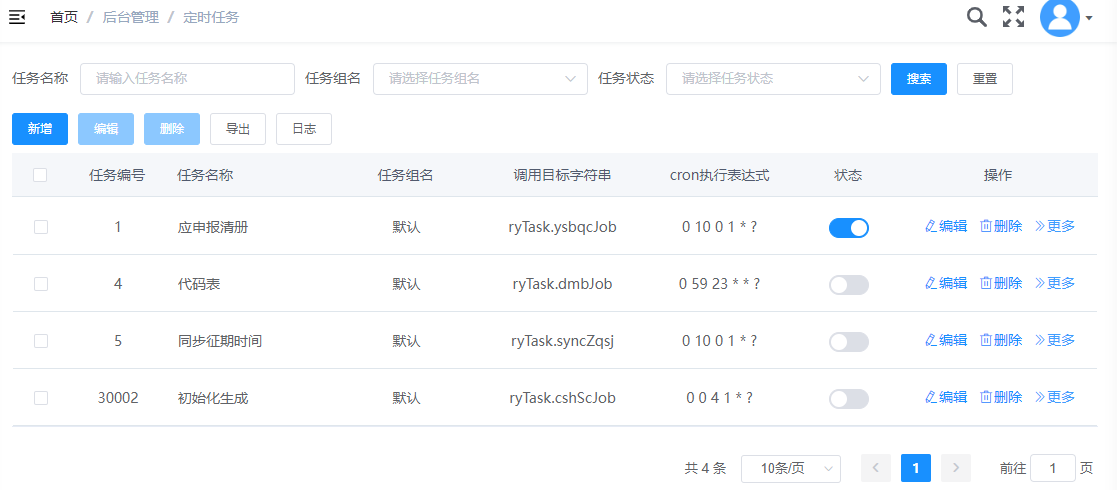The image size is (1117, 490).
Task: Open the 日志 button
Action: 304,129
